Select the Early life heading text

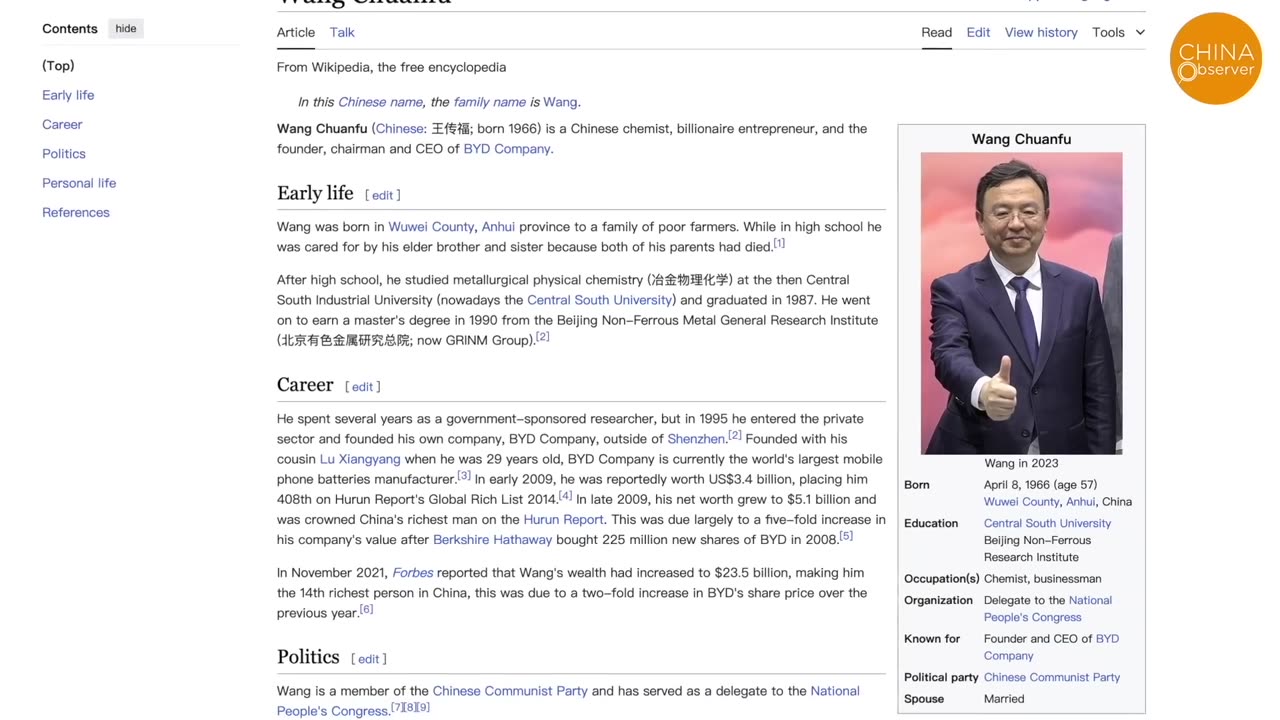point(315,193)
